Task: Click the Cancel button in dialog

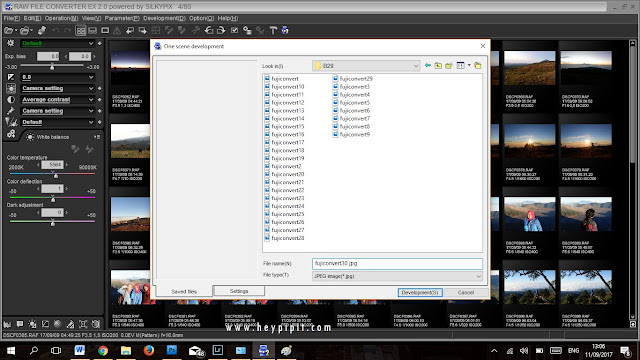Action: (466, 292)
